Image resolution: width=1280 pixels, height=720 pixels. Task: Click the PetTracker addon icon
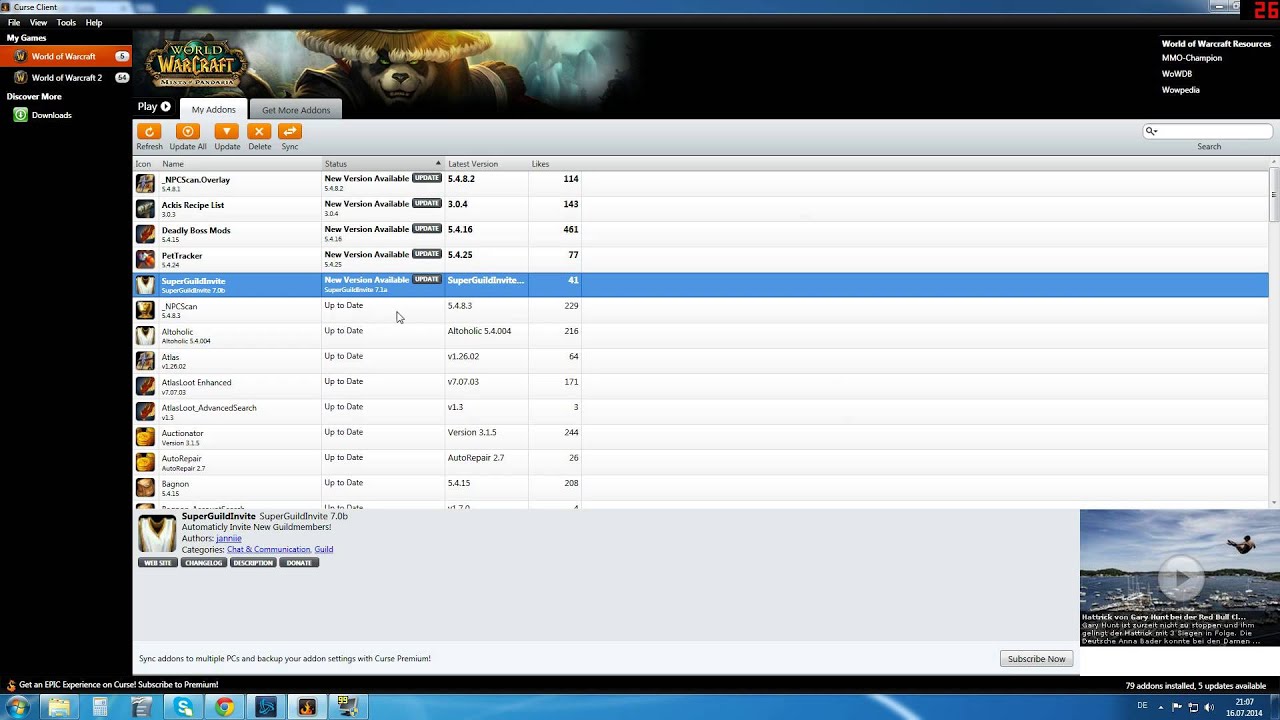pos(145,260)
